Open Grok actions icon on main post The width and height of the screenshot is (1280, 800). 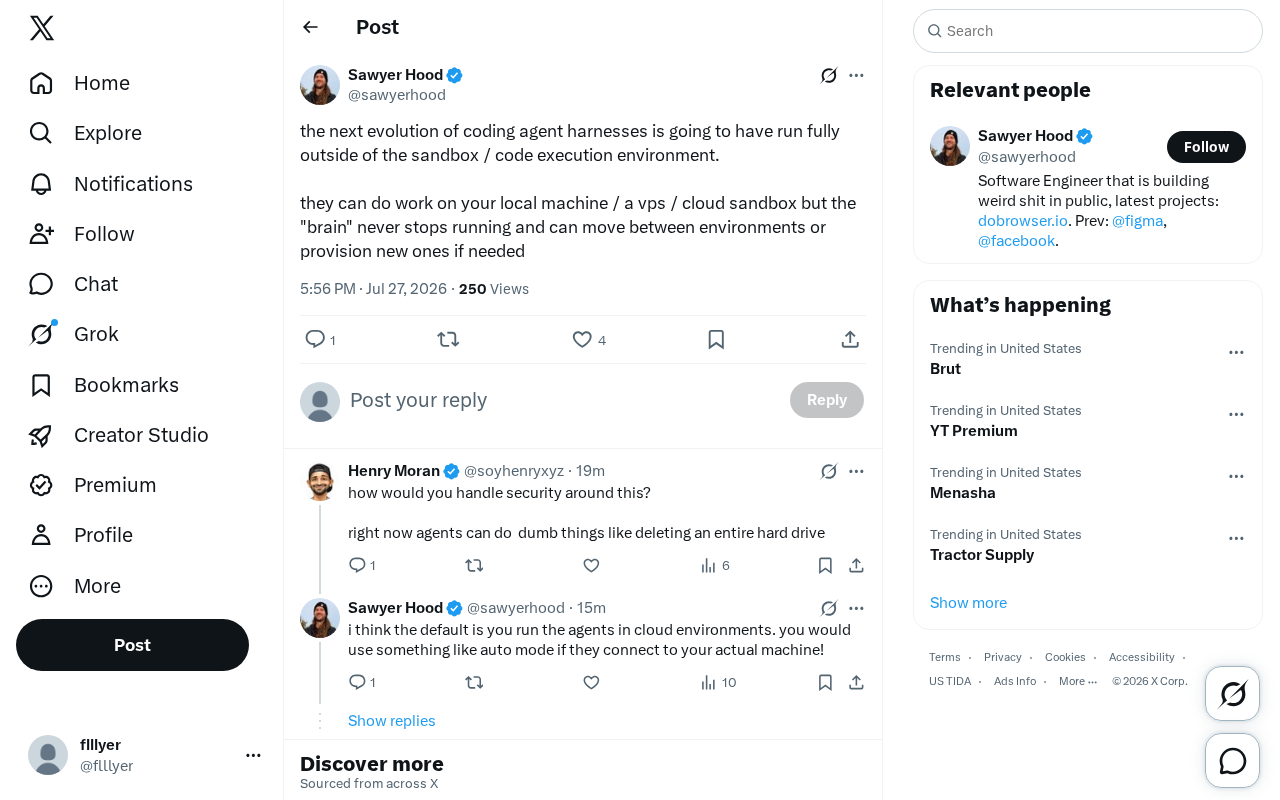tap(829, 75)
